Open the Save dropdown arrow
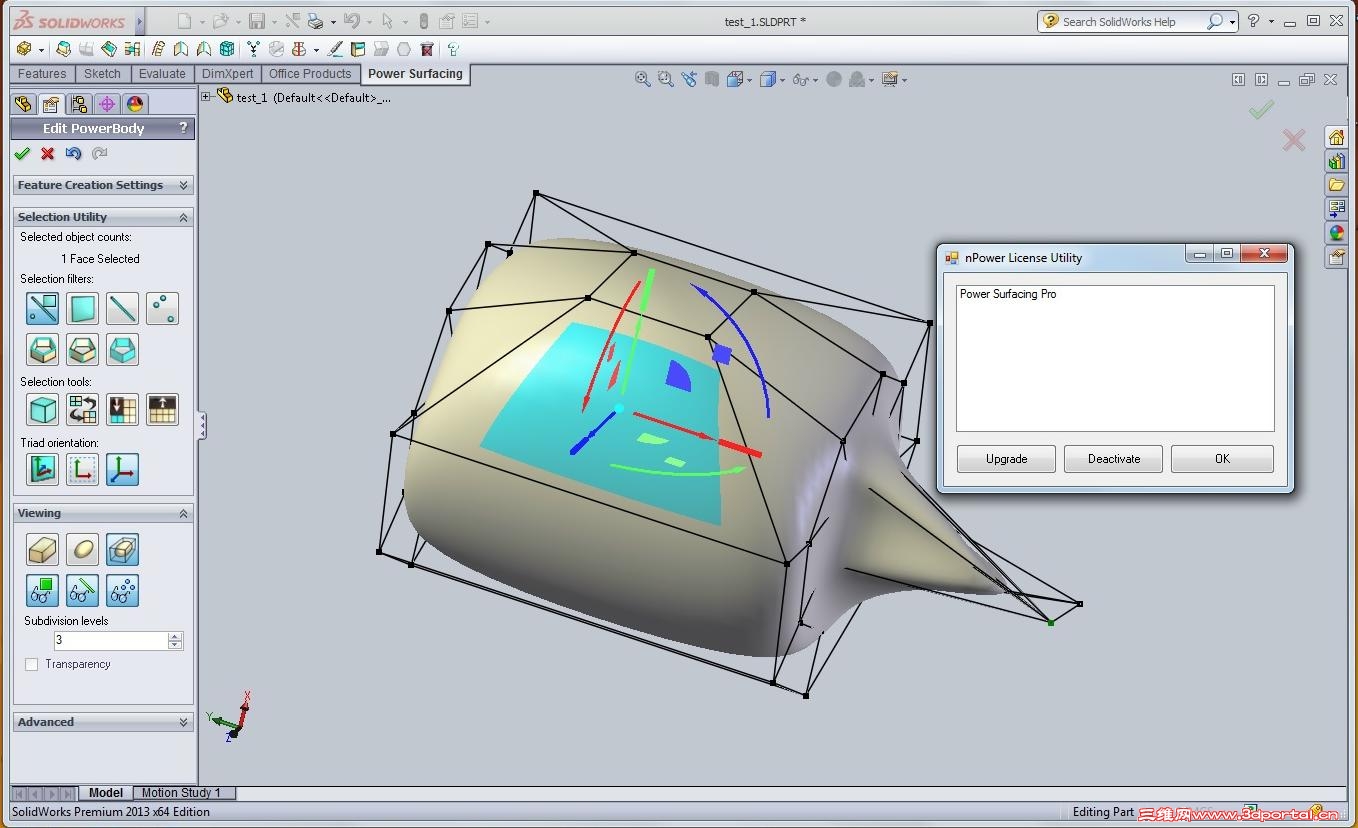The height and width of the screenshot is (828, 1358). coord(273,21)
